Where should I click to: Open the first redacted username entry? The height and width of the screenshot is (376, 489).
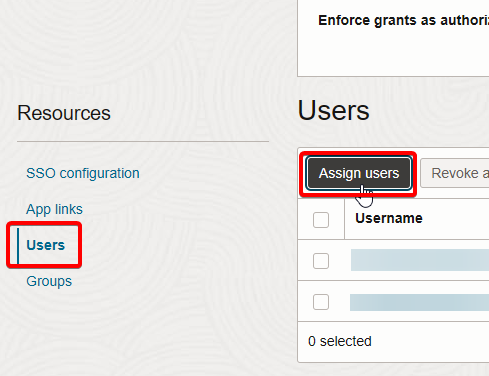point(420,260)
